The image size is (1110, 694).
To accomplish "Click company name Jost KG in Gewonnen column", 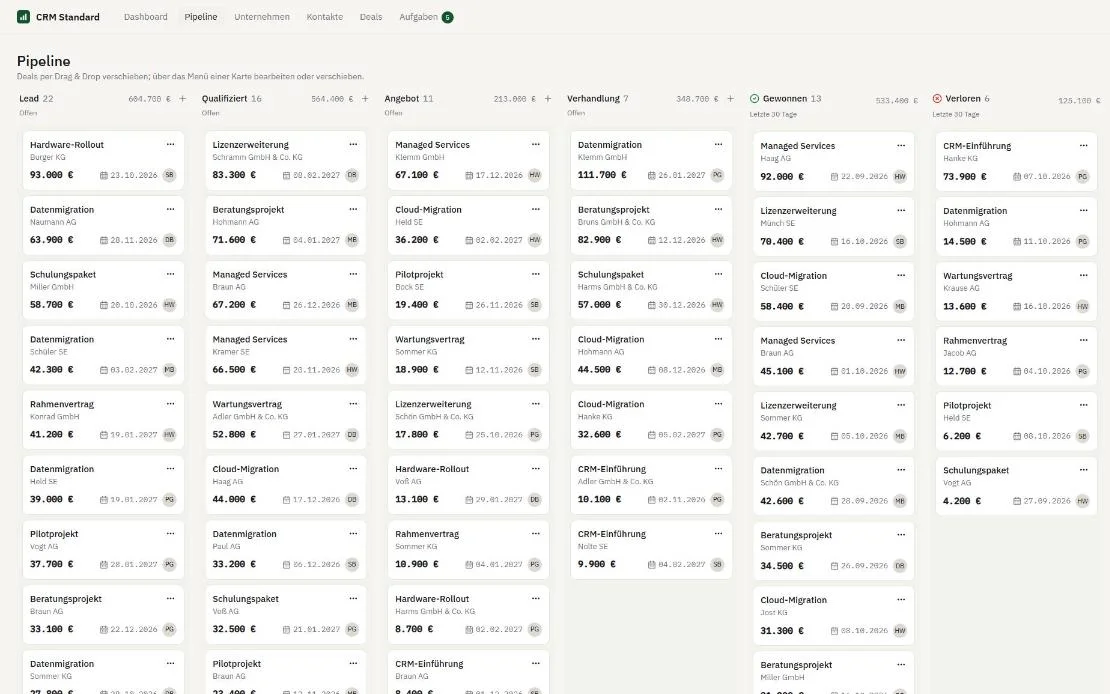I will (x=774, y=612).
